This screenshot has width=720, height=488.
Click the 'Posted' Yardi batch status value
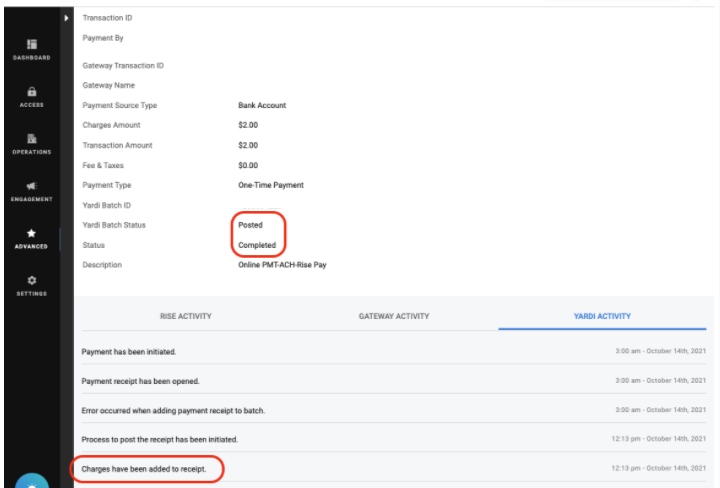(x=250, y=225)
